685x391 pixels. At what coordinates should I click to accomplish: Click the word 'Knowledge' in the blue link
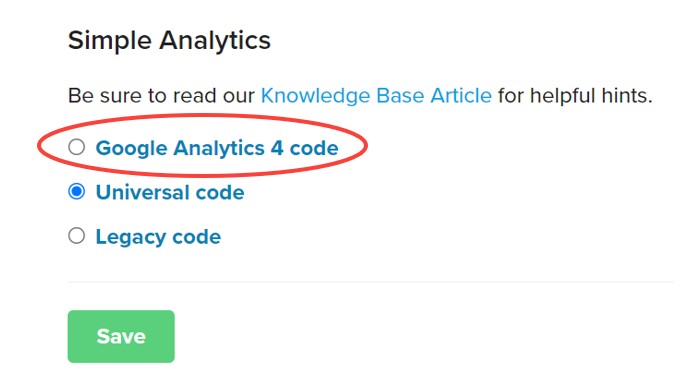tap(315, 97)
